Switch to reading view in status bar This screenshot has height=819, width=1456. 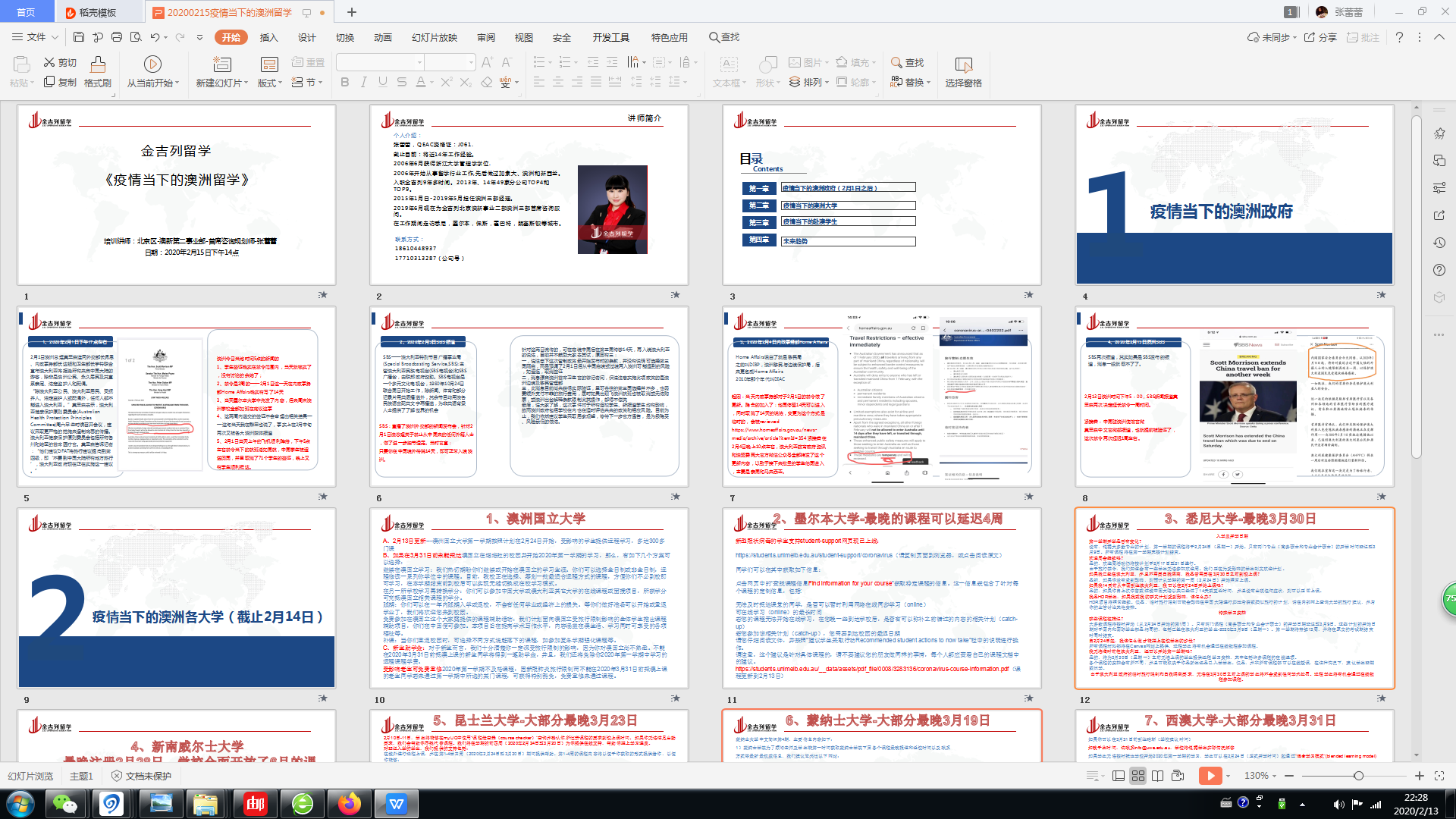coord(1157,776)
